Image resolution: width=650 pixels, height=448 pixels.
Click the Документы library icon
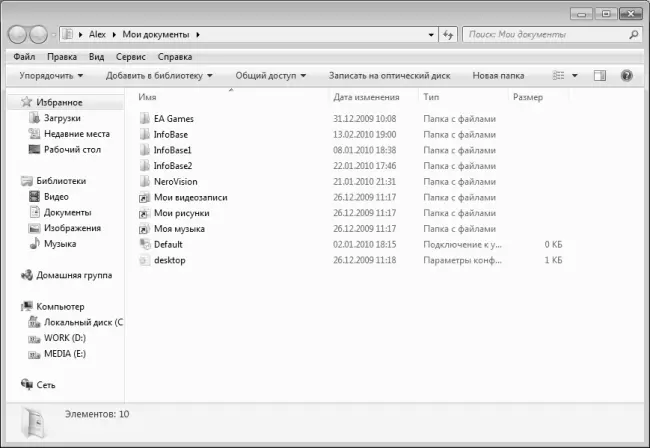[x=34, y=212]
